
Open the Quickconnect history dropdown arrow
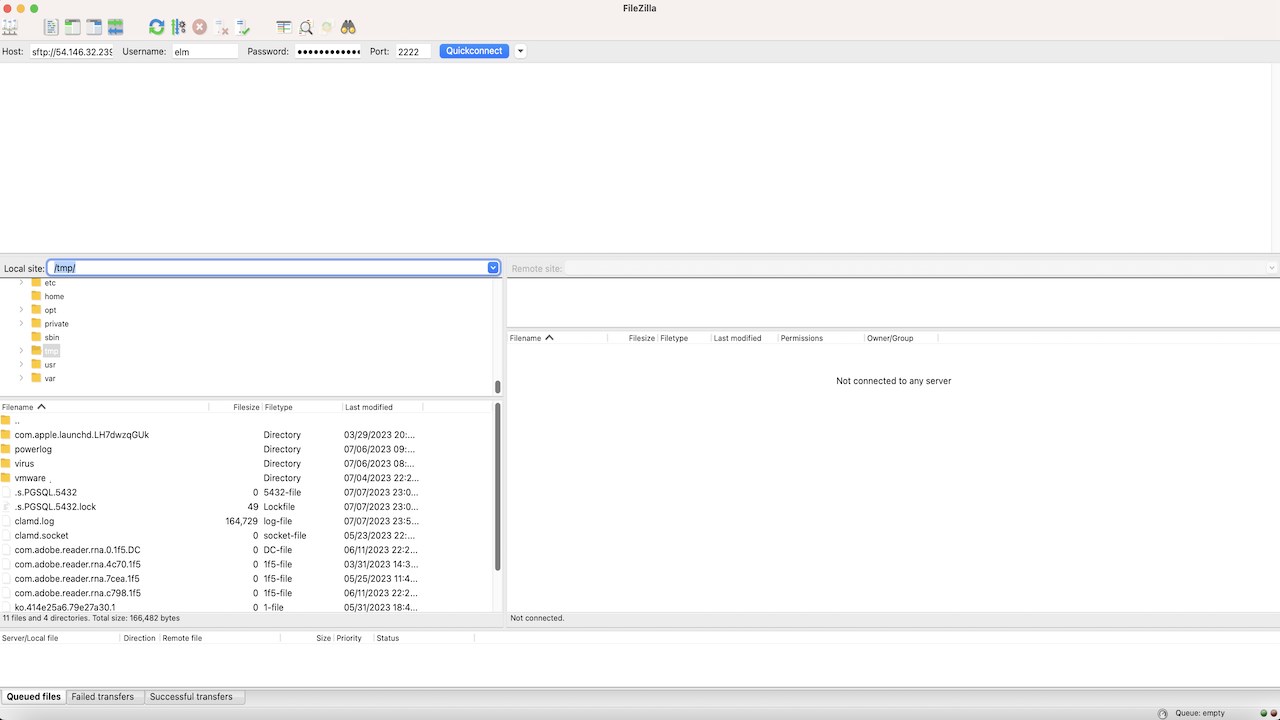520,51
